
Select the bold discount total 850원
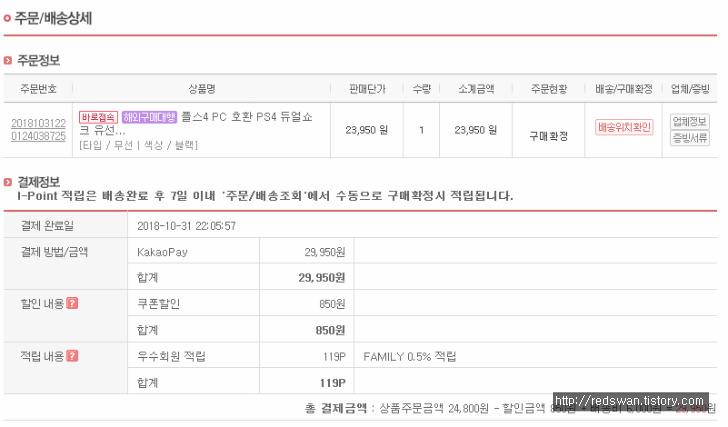pos(331,330)
